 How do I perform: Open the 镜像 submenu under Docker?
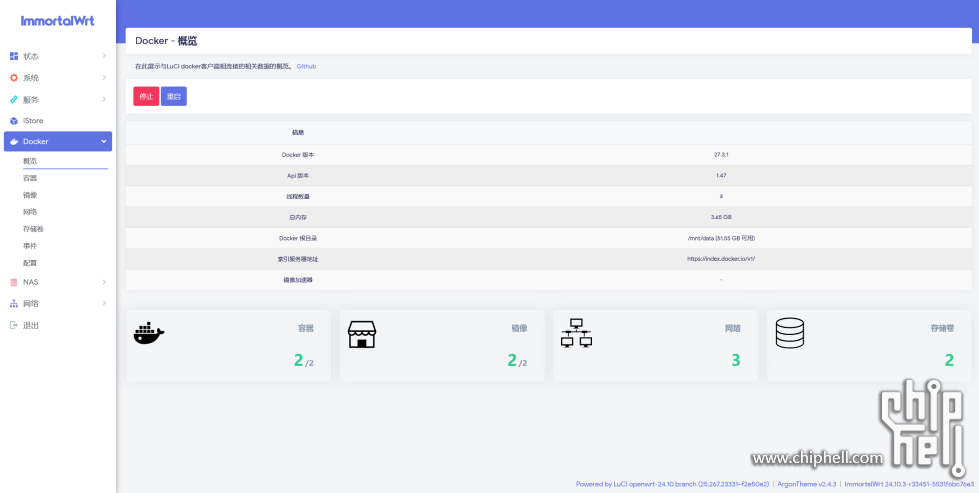click(x=30, y=195)
